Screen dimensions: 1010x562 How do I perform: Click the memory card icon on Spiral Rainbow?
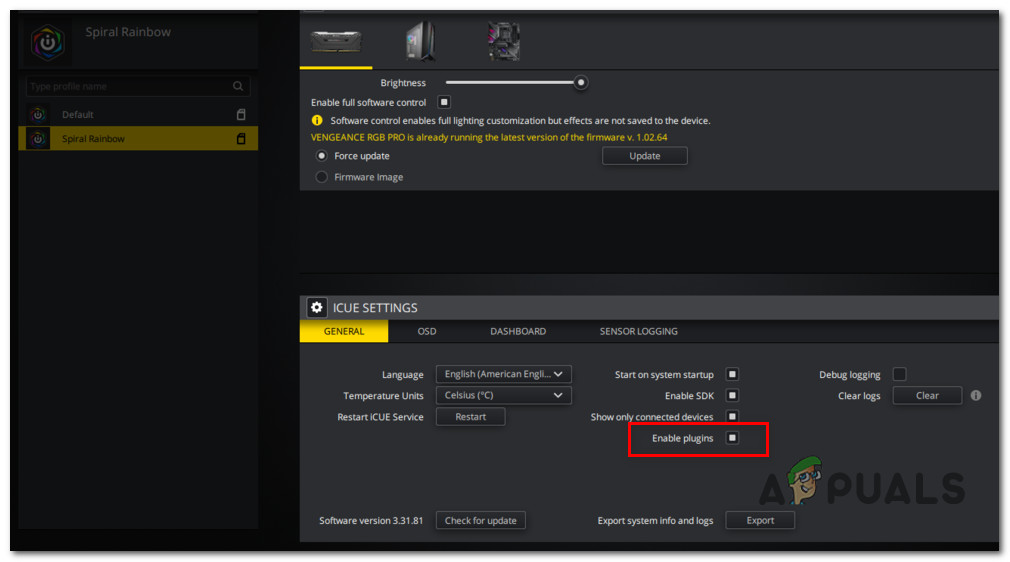click(241, 139)
